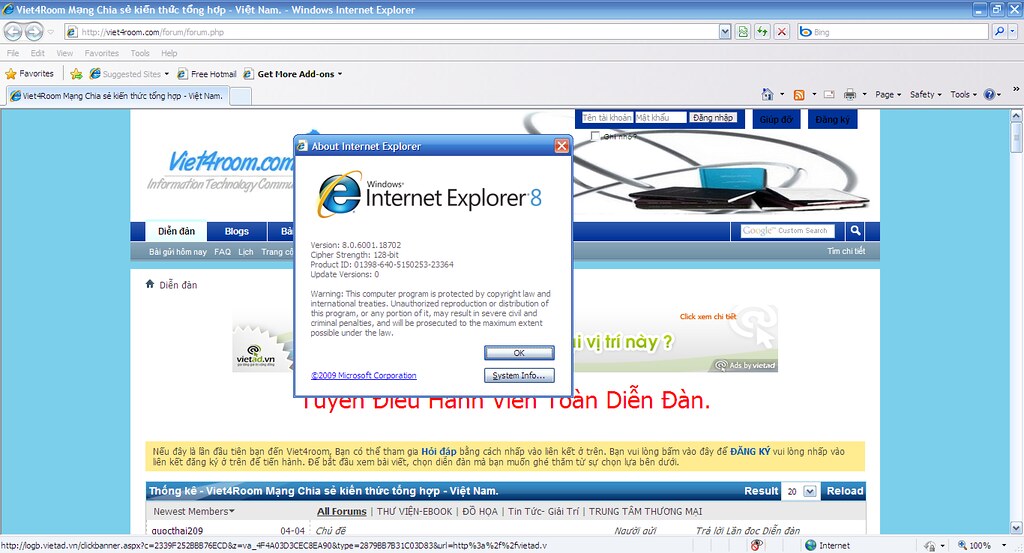The image size is (1024, 553).
Task: Click the Hỏi đáp link in notice
Action: pos(439,451)
